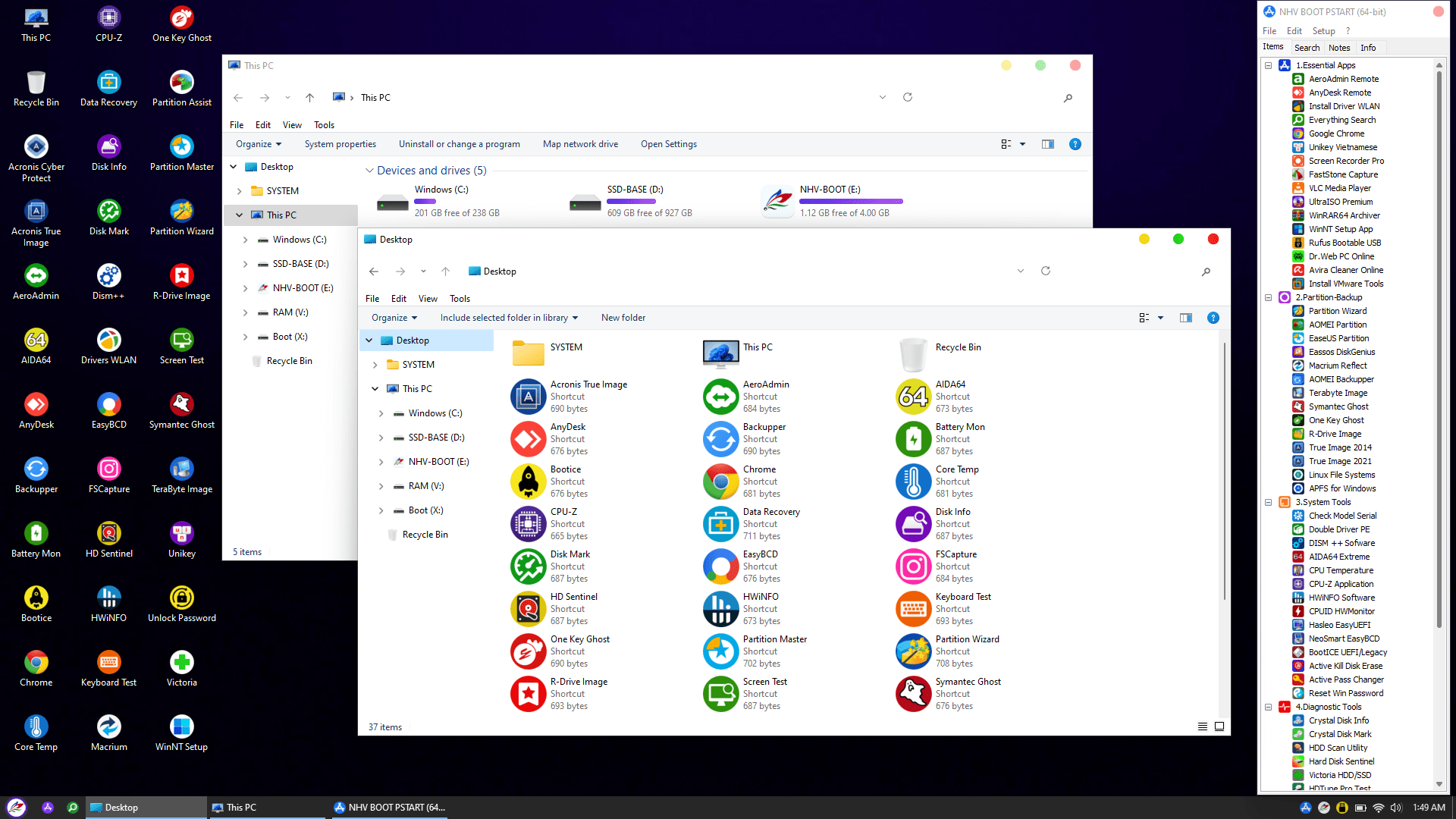The image size is (1456, 819).
Task: Open Include selected folder in library dropdown
Action: (509, 318)
